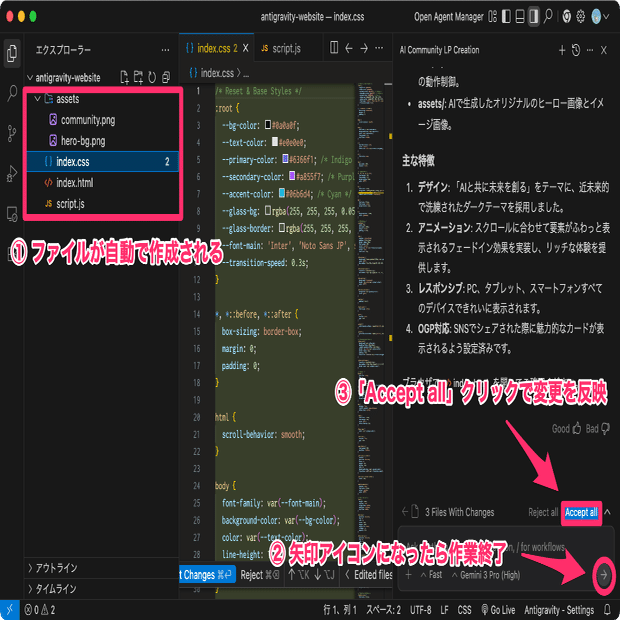Navigate forward with the right arrow in editor toolbar
The image size is (620, 620).
click(364, 48)
